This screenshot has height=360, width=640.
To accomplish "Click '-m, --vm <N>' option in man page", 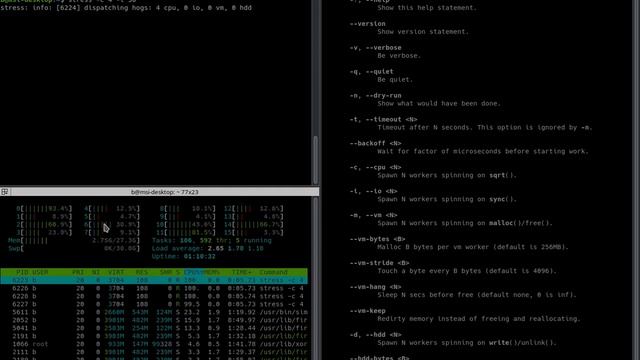I will pyautogui.click(x=373, y=215).
